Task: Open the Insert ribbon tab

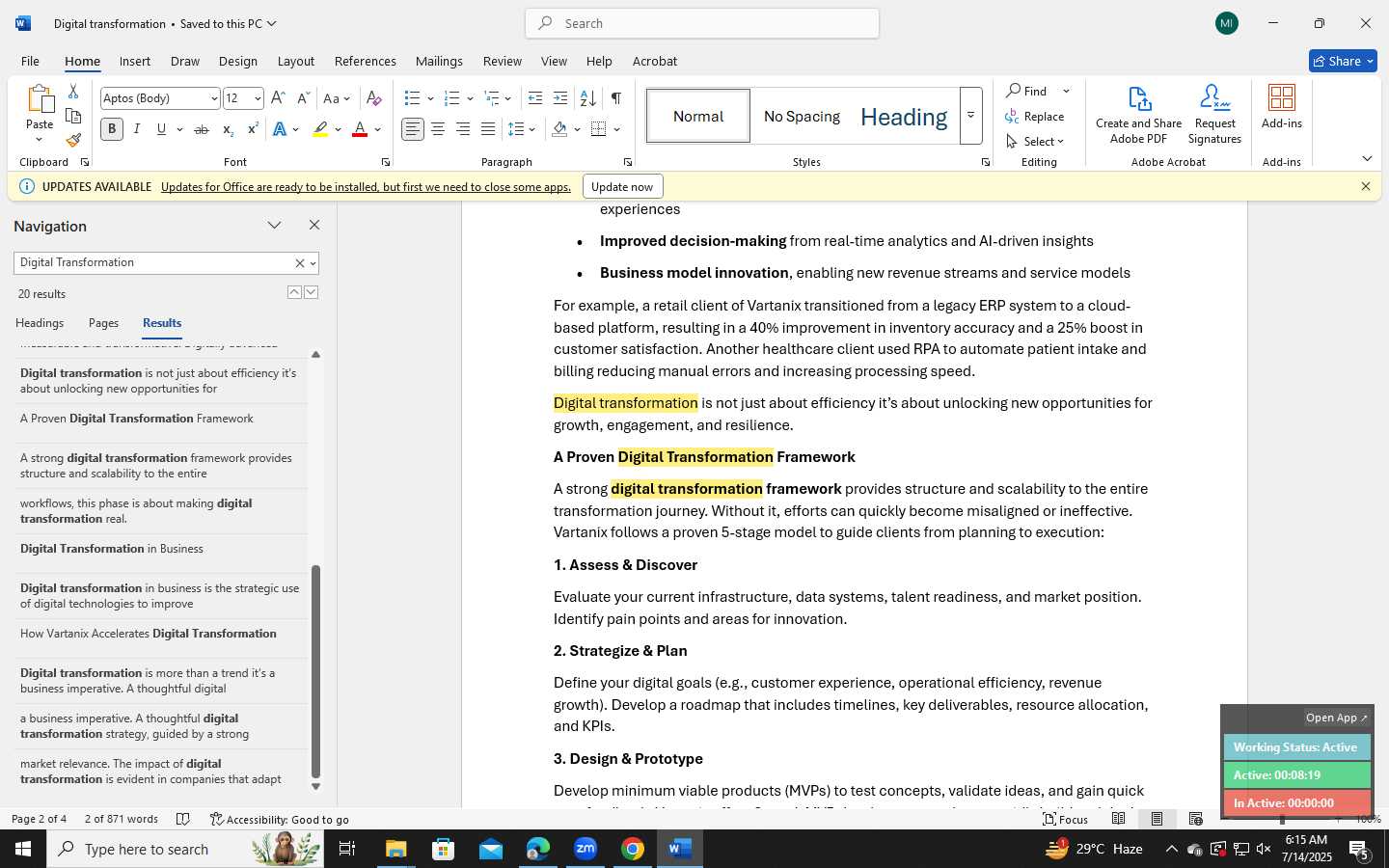Action: tap(135, 61)
